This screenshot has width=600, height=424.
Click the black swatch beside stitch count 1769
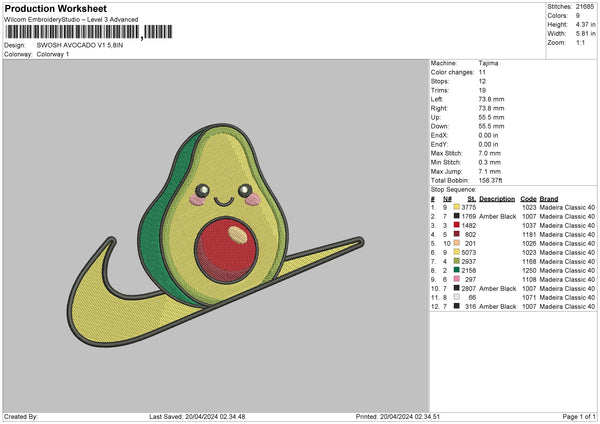(457, 216)
